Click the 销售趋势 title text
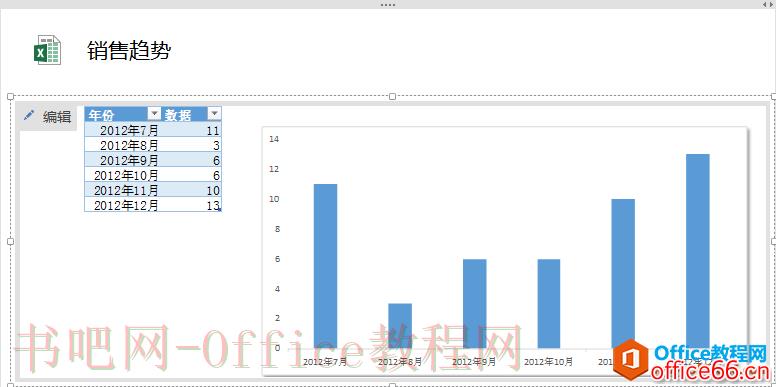776x387 pixels. point(129,50)
